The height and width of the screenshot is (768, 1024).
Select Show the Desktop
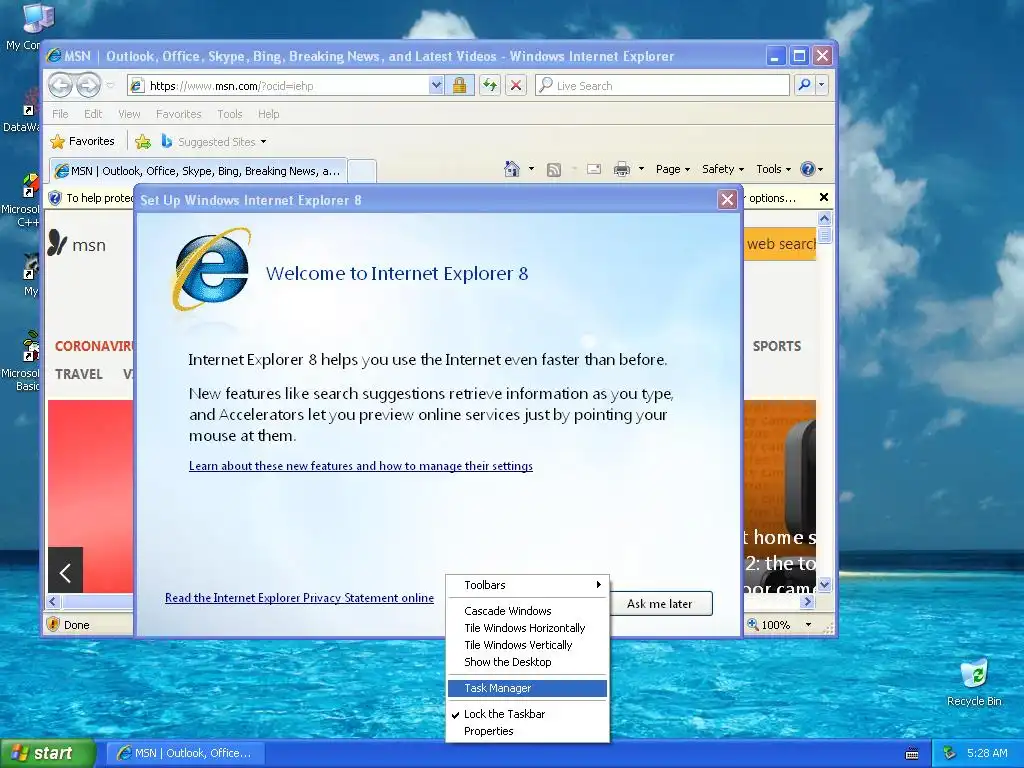coord(528,662)
